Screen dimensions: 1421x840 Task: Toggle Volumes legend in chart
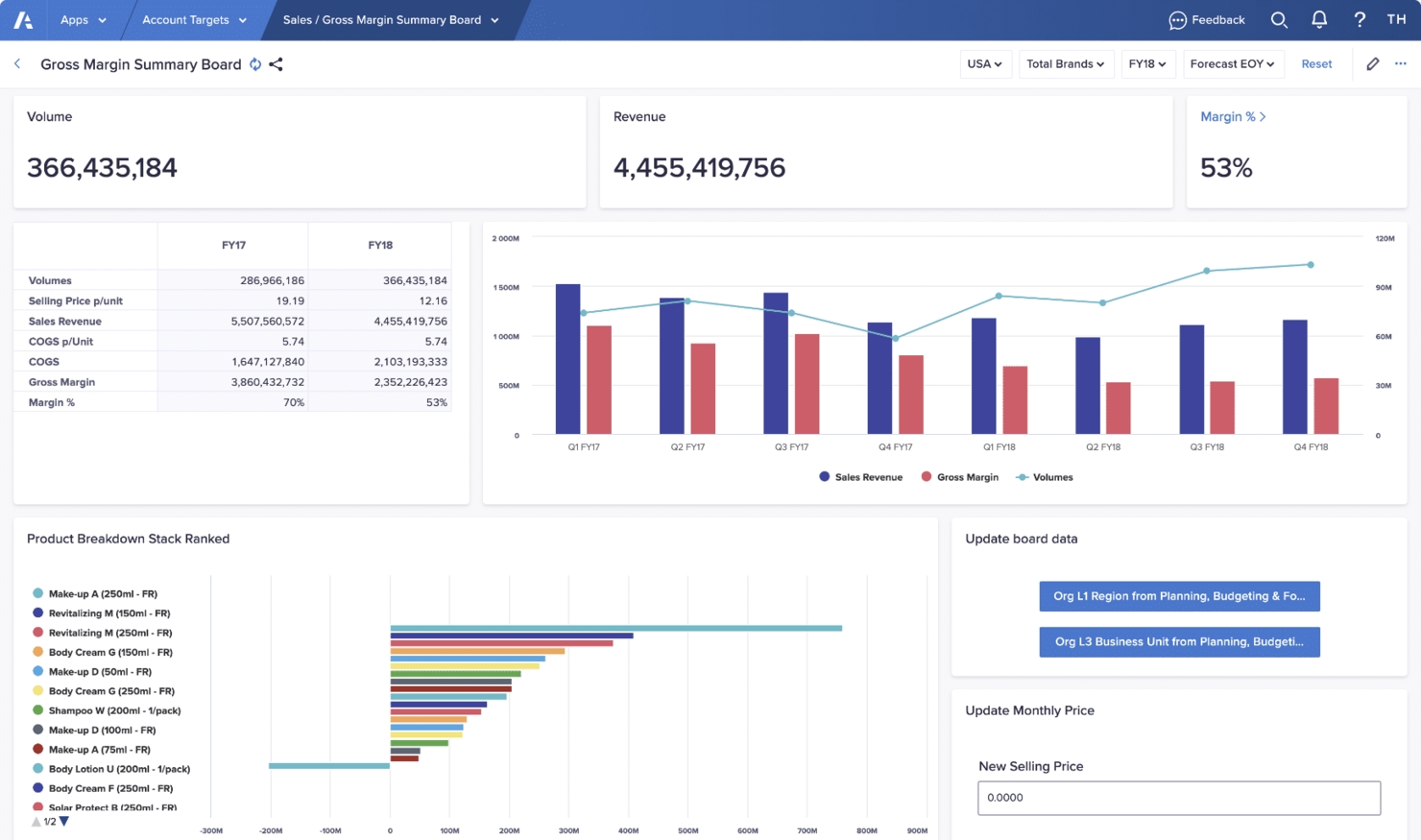coord(1045,477)
